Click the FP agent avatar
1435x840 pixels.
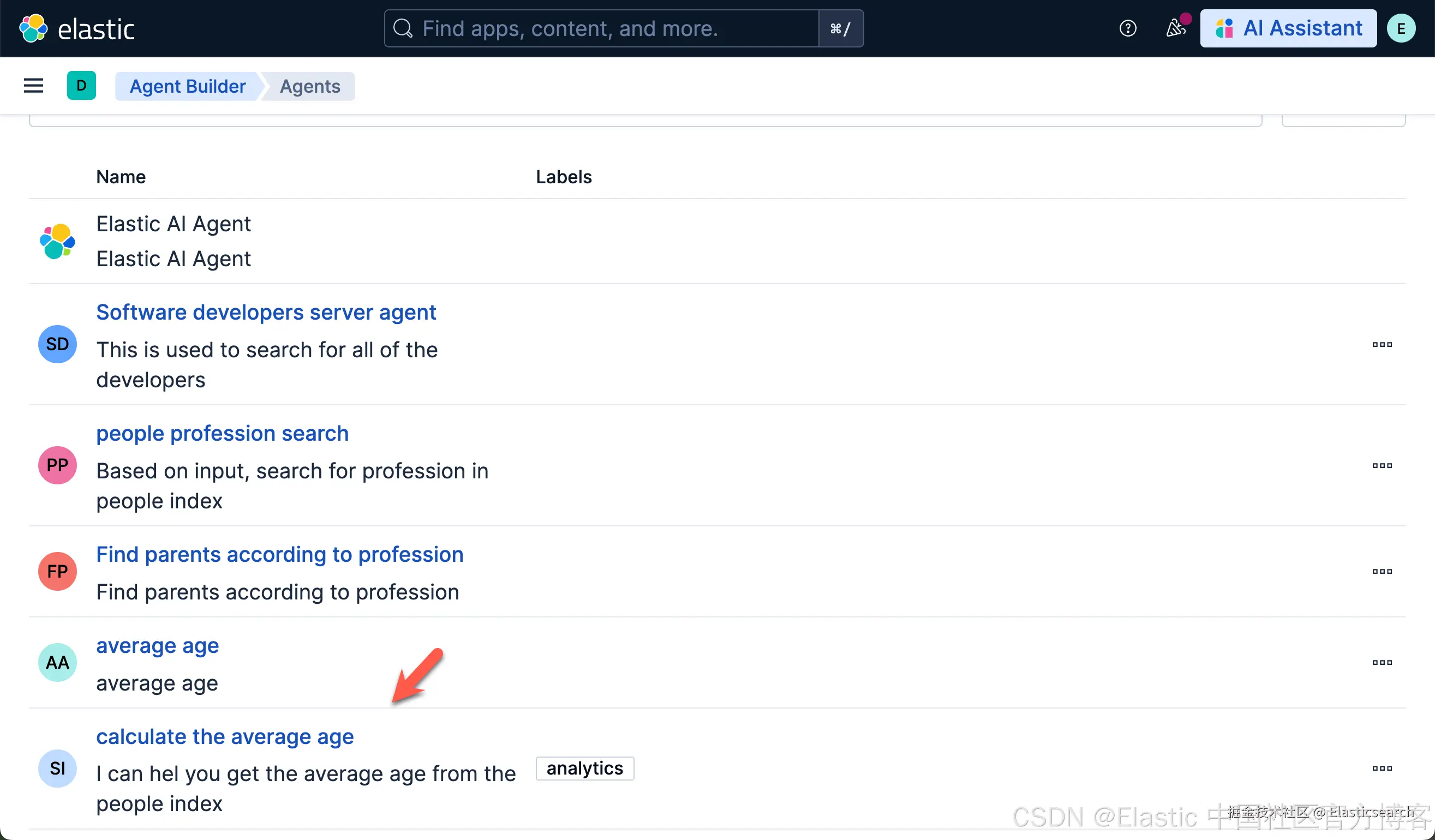57,572
